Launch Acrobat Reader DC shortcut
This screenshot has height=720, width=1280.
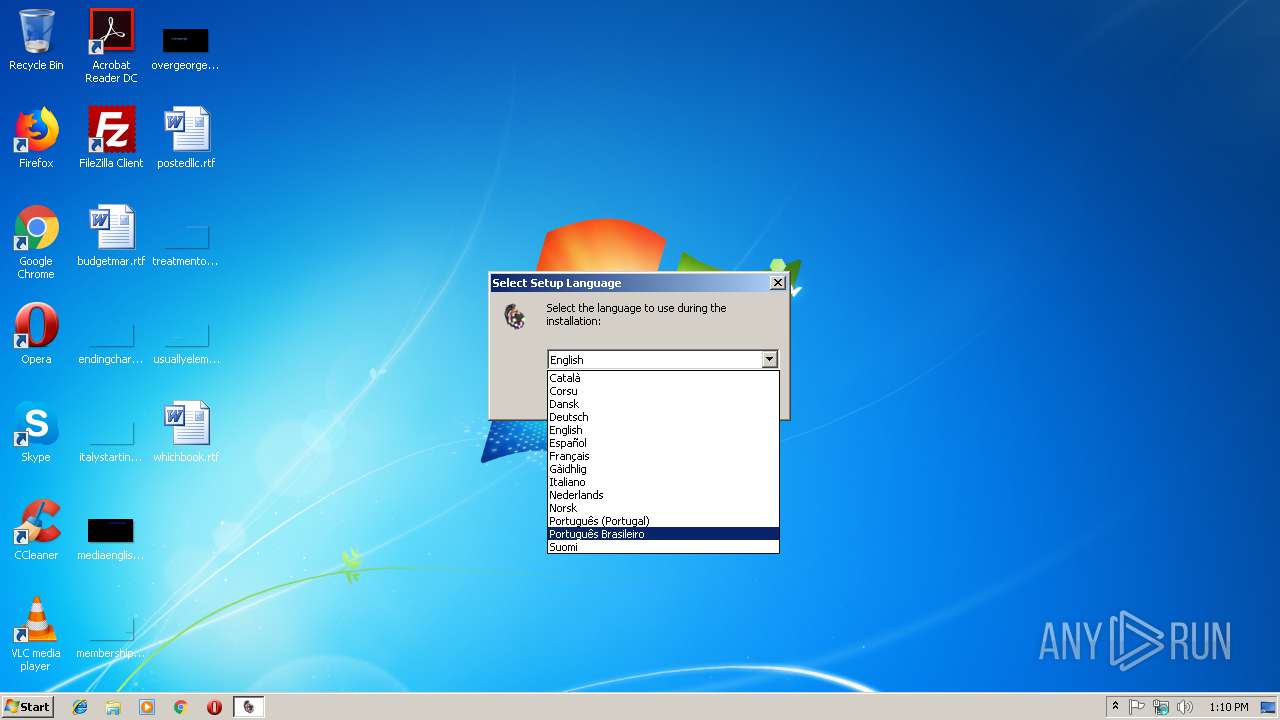click(111, 46)
